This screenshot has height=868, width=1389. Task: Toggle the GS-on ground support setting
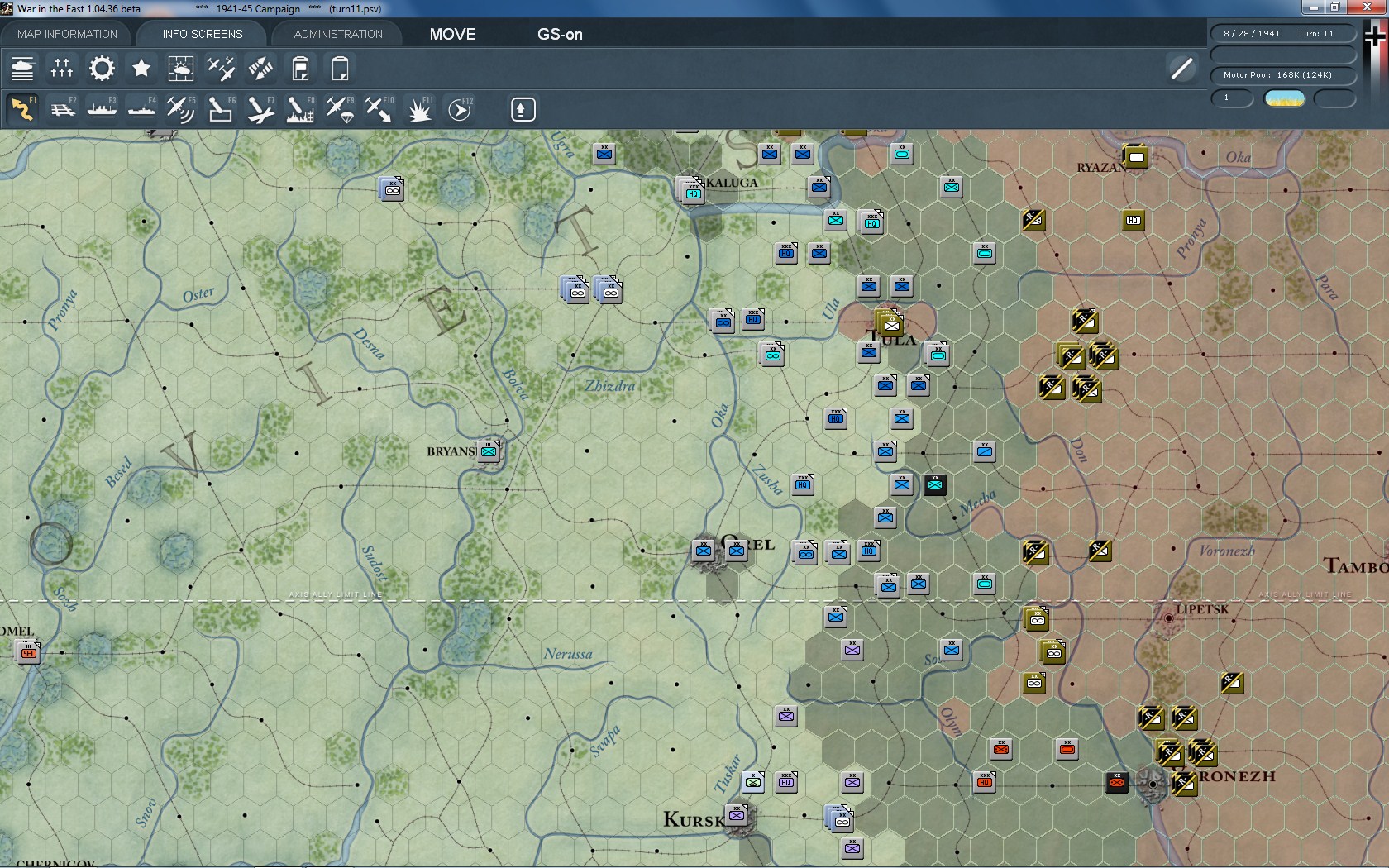pos(560,34)
